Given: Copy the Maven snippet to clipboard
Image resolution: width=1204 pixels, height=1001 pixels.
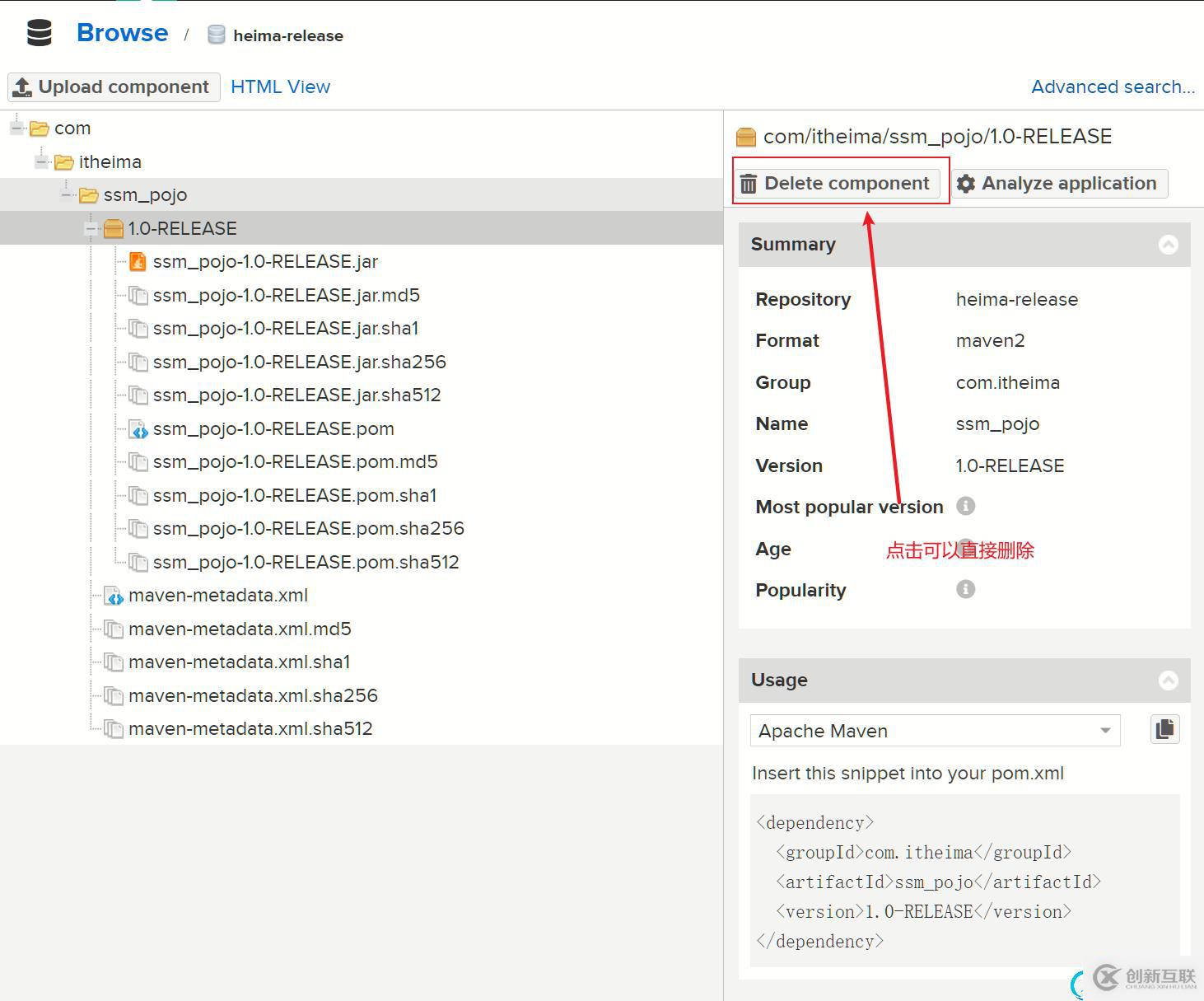Looking at the screenshot, I should click(1164, 729).
